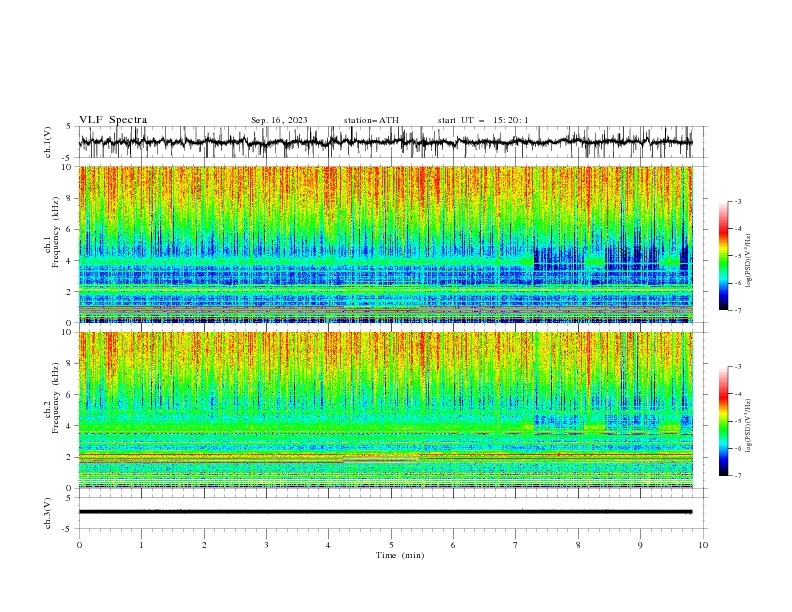Click the 8 kHz tick on ch.2 frequency axis
Viewport: 792px width, 612px height.
tap(70, 364)
